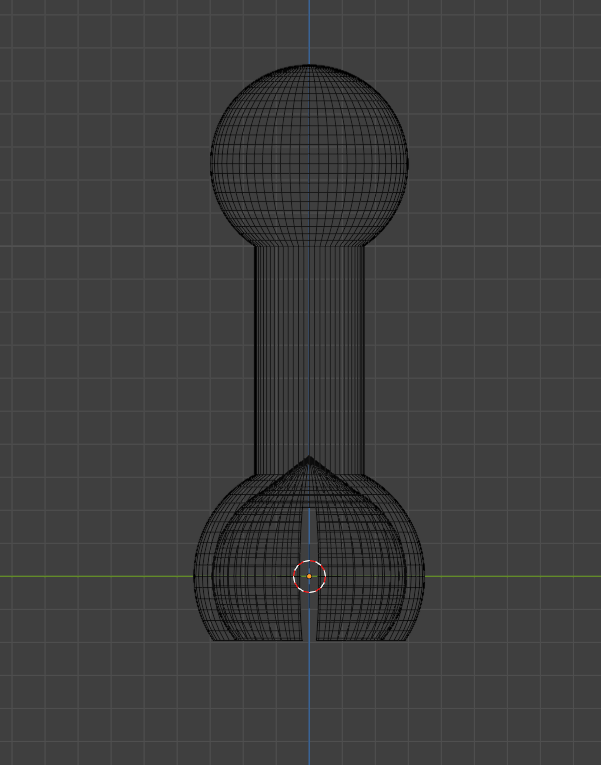The image size is (601, 765).
Task: Click the center of the top sphere
Action: pos(309,157)
